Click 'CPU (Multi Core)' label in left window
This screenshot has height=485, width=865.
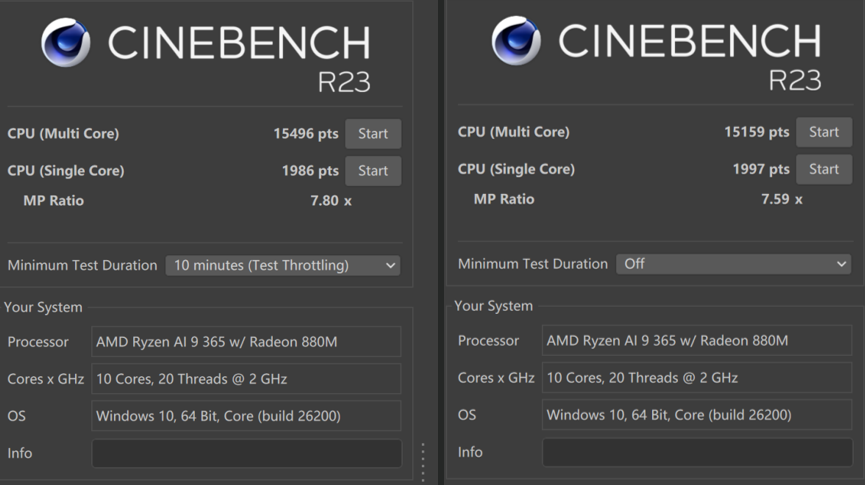(63, 134)
